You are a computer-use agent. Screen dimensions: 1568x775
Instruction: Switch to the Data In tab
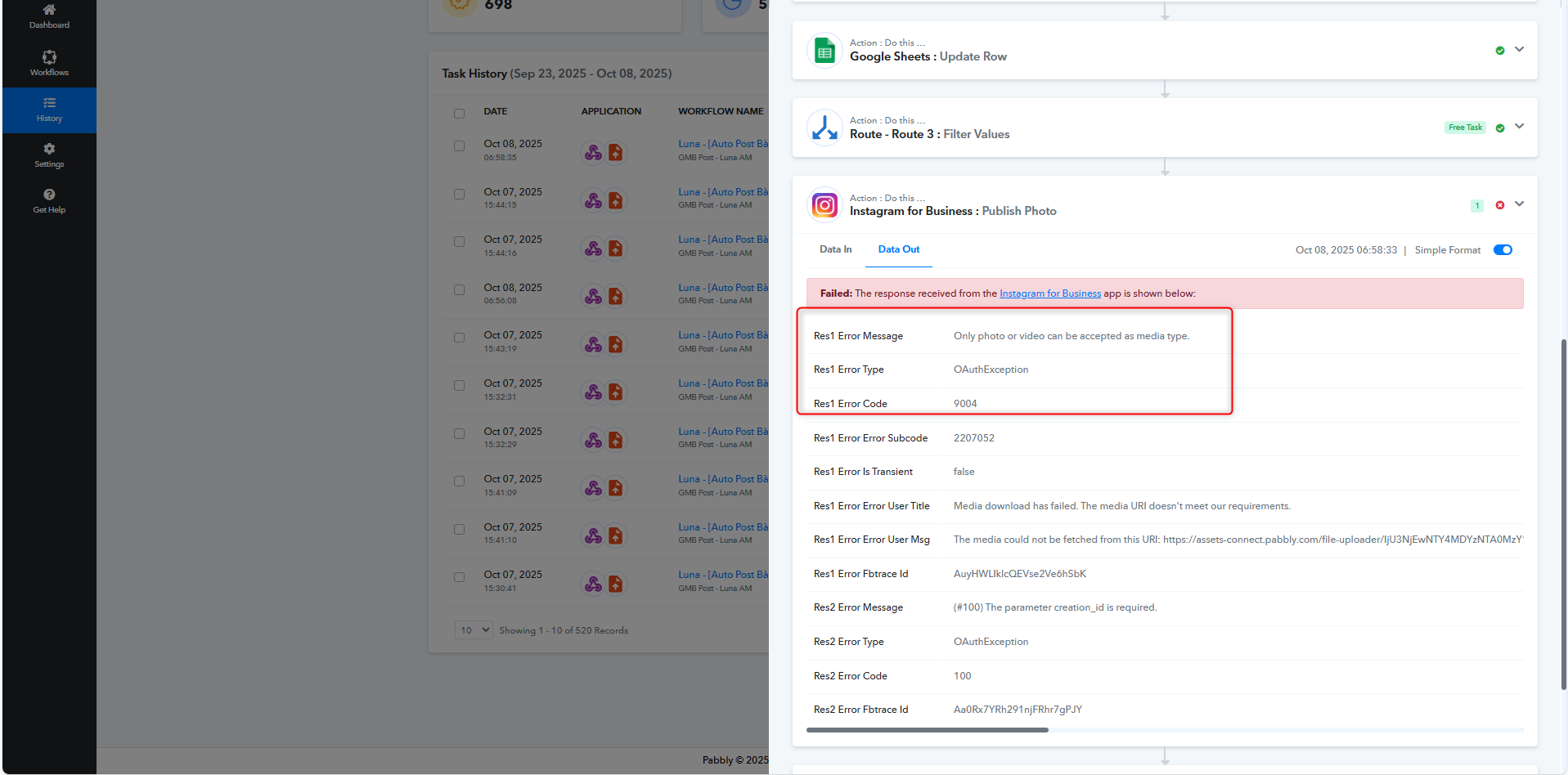pos(835,250)
